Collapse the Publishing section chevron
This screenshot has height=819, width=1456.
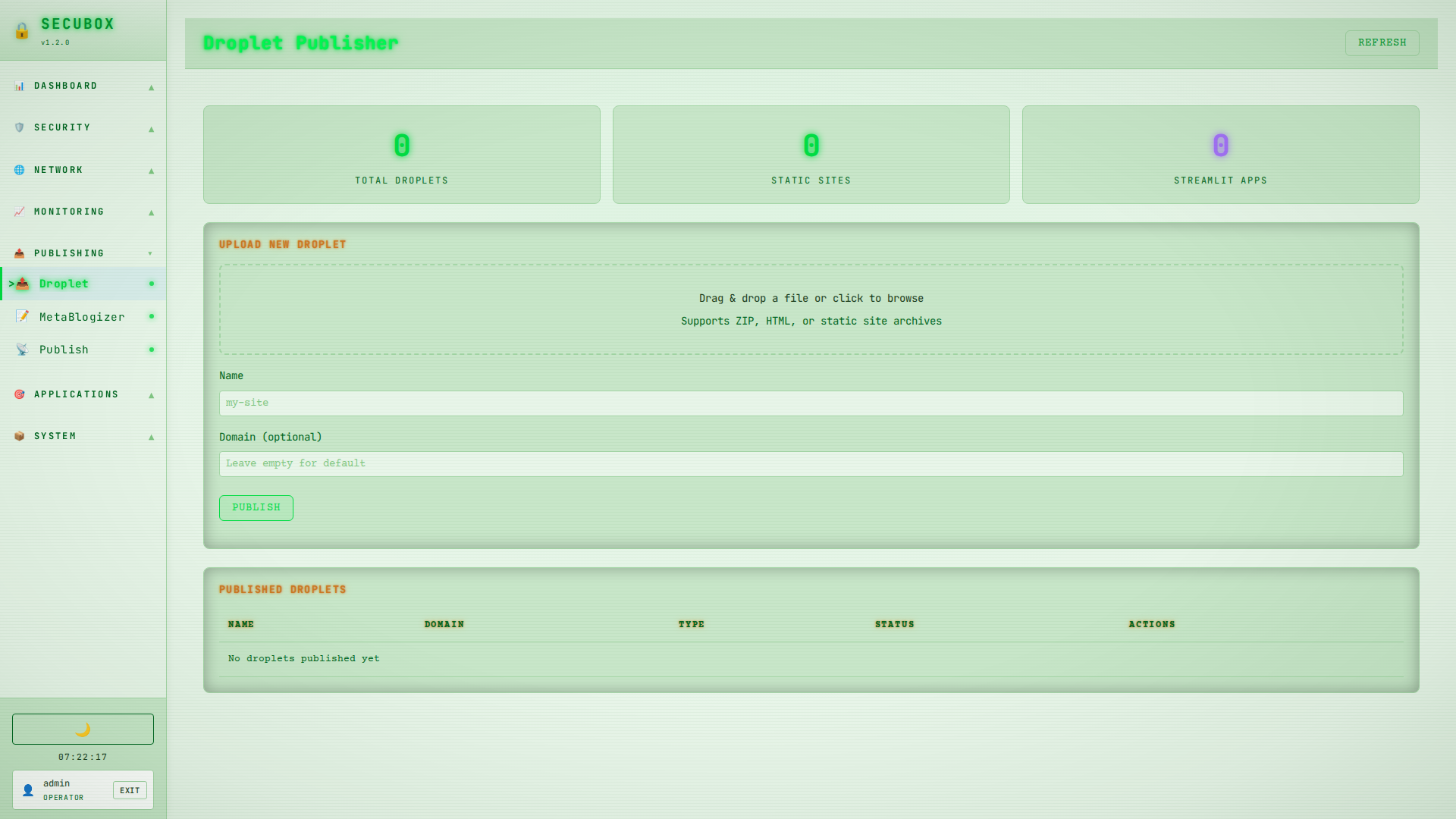150,253
